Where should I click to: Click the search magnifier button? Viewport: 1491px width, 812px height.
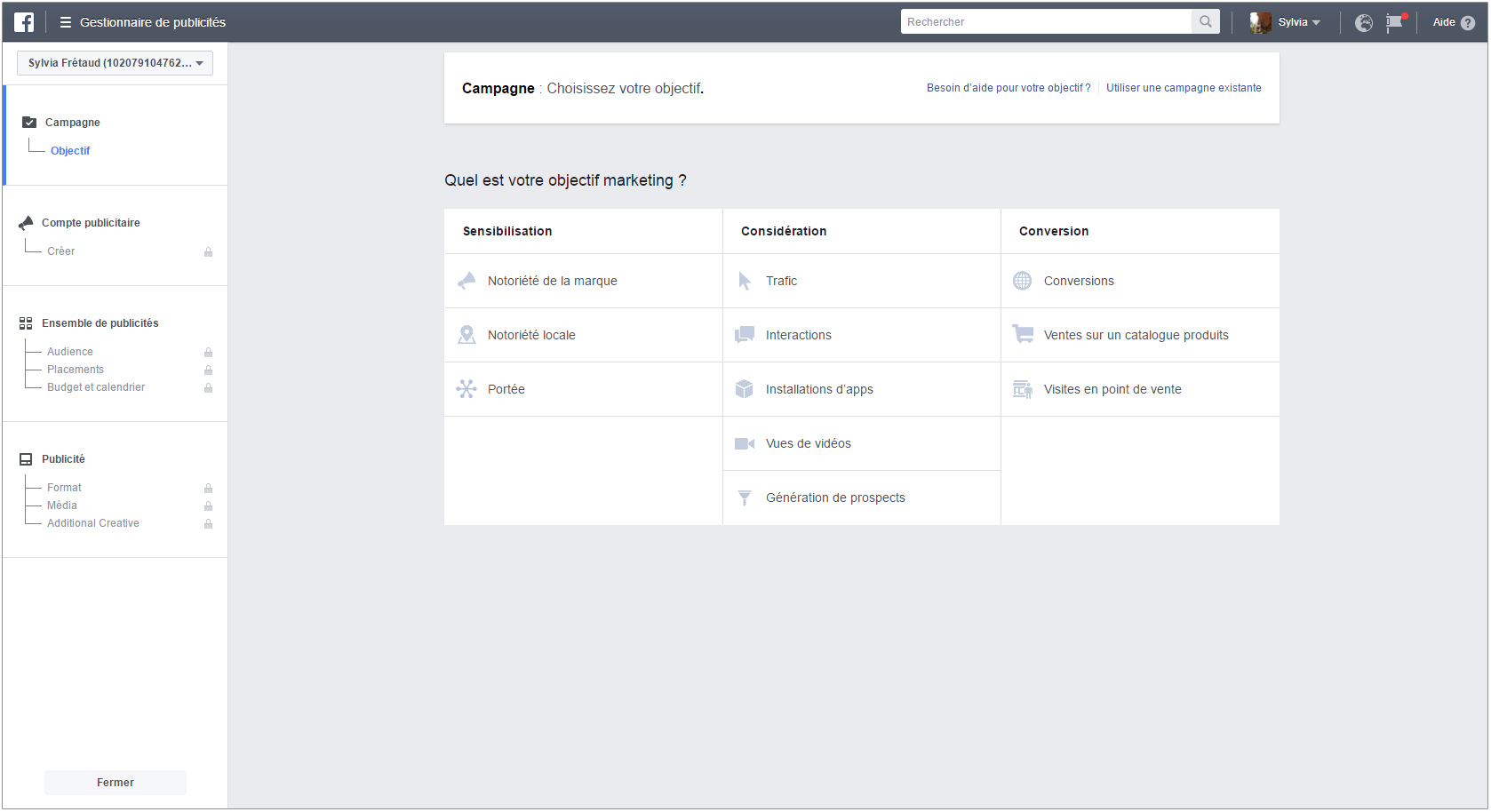(x=1205, y=21)
